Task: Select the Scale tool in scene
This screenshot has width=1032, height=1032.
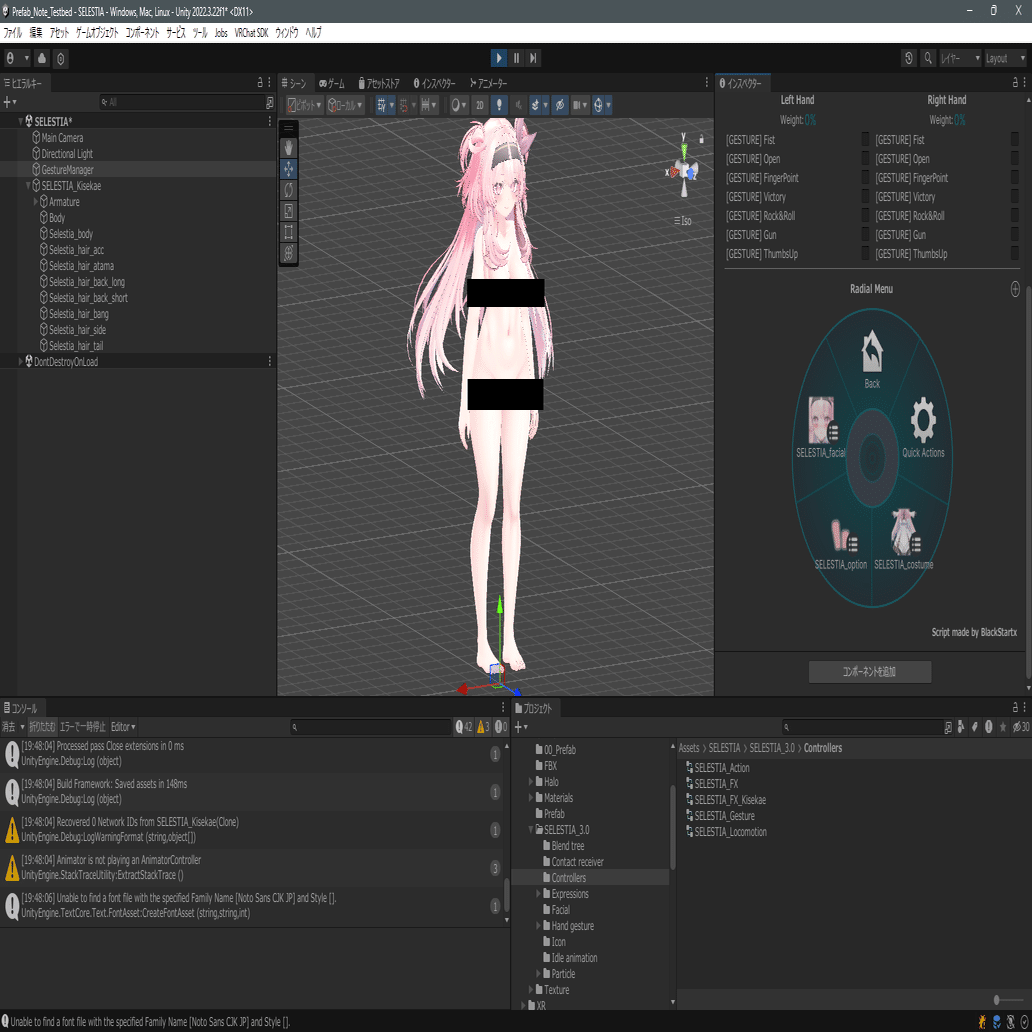Action: coord(288,211)
